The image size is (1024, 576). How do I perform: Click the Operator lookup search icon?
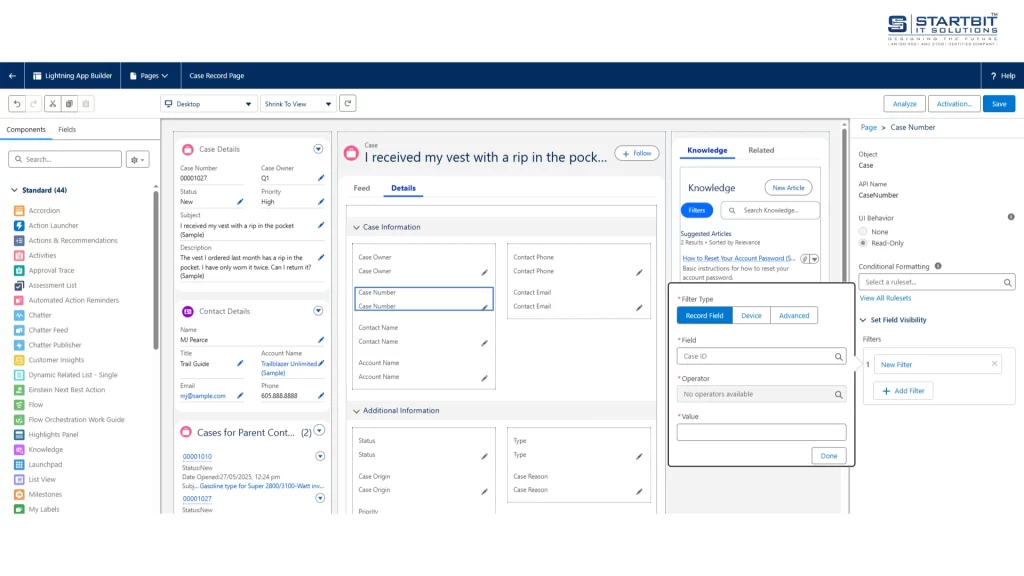tap(839, 394)
